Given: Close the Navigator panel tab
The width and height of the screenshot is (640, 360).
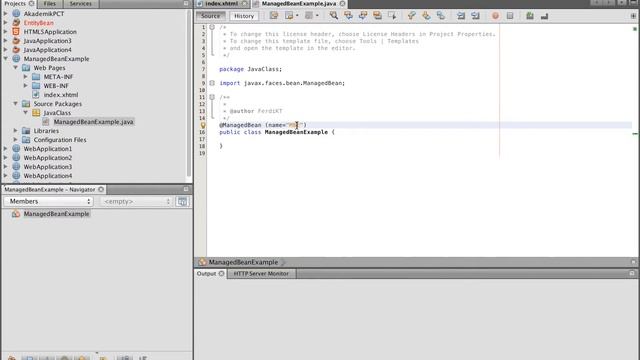Looking at the screenshot, I should pyautogui.click(x=101, y=189).
